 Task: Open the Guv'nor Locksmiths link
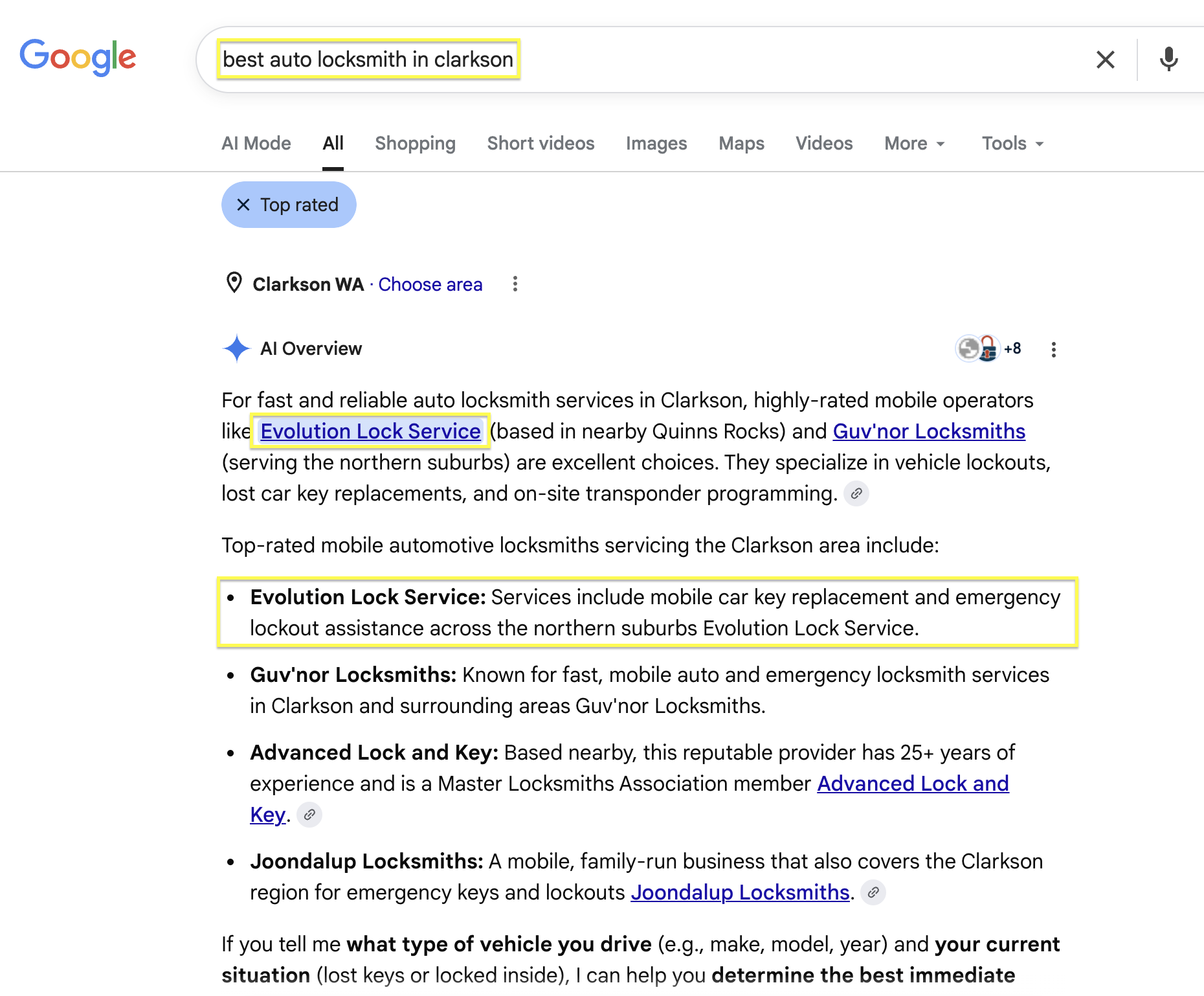(x=929, y=431)
